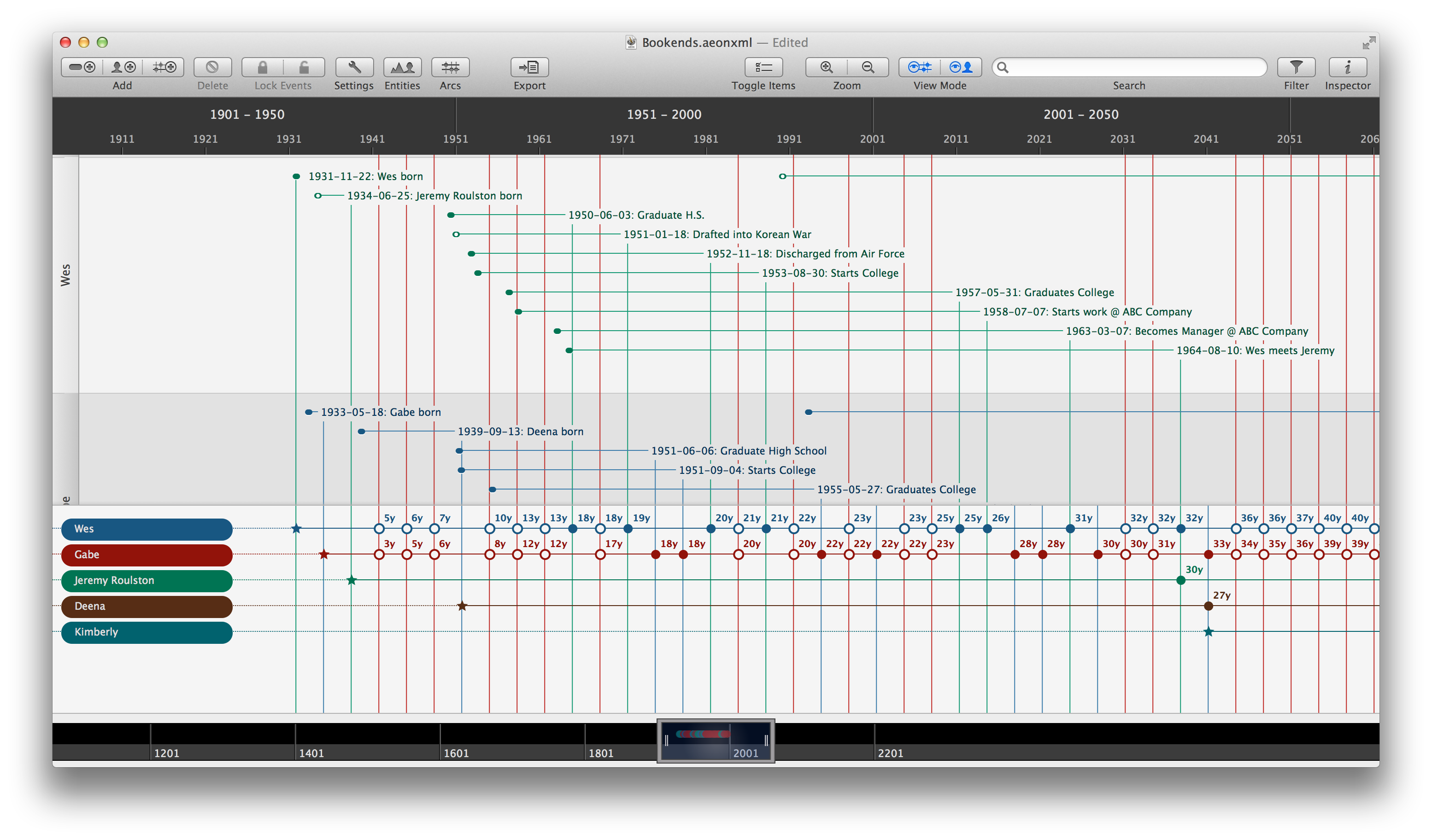Click the Bookends.aeonxml document title icon
Viewport: 1432px width, 840px height.
631,42
